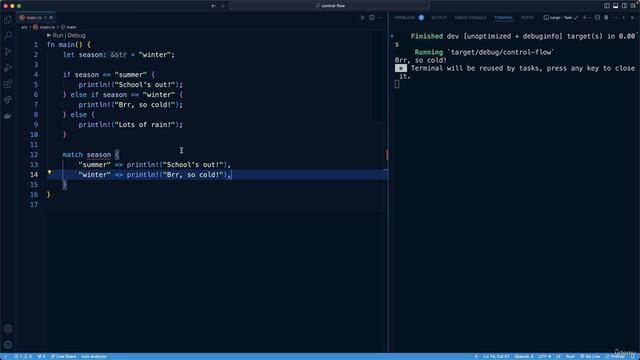Click the UTF-8 encoding indicator

(x=544, y=356)
